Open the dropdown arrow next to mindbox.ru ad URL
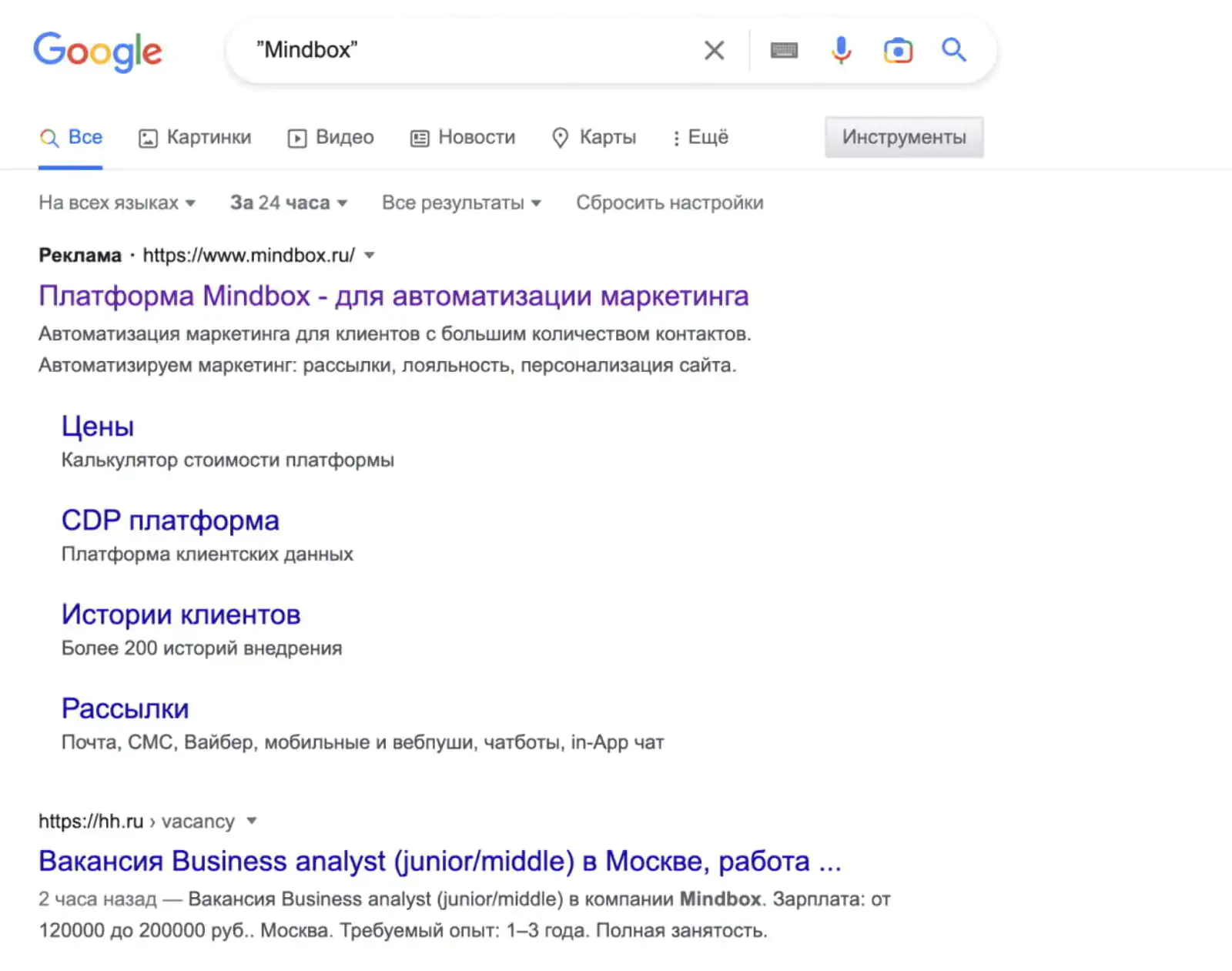This screenshot has height=971, width=1232. pyautogui.click(x=370, y=256)
